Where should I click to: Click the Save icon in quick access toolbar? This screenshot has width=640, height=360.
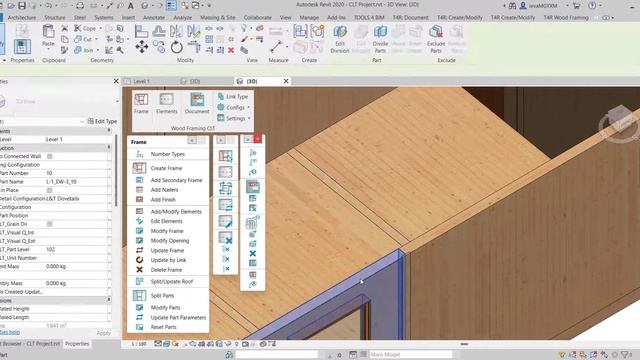22,6
